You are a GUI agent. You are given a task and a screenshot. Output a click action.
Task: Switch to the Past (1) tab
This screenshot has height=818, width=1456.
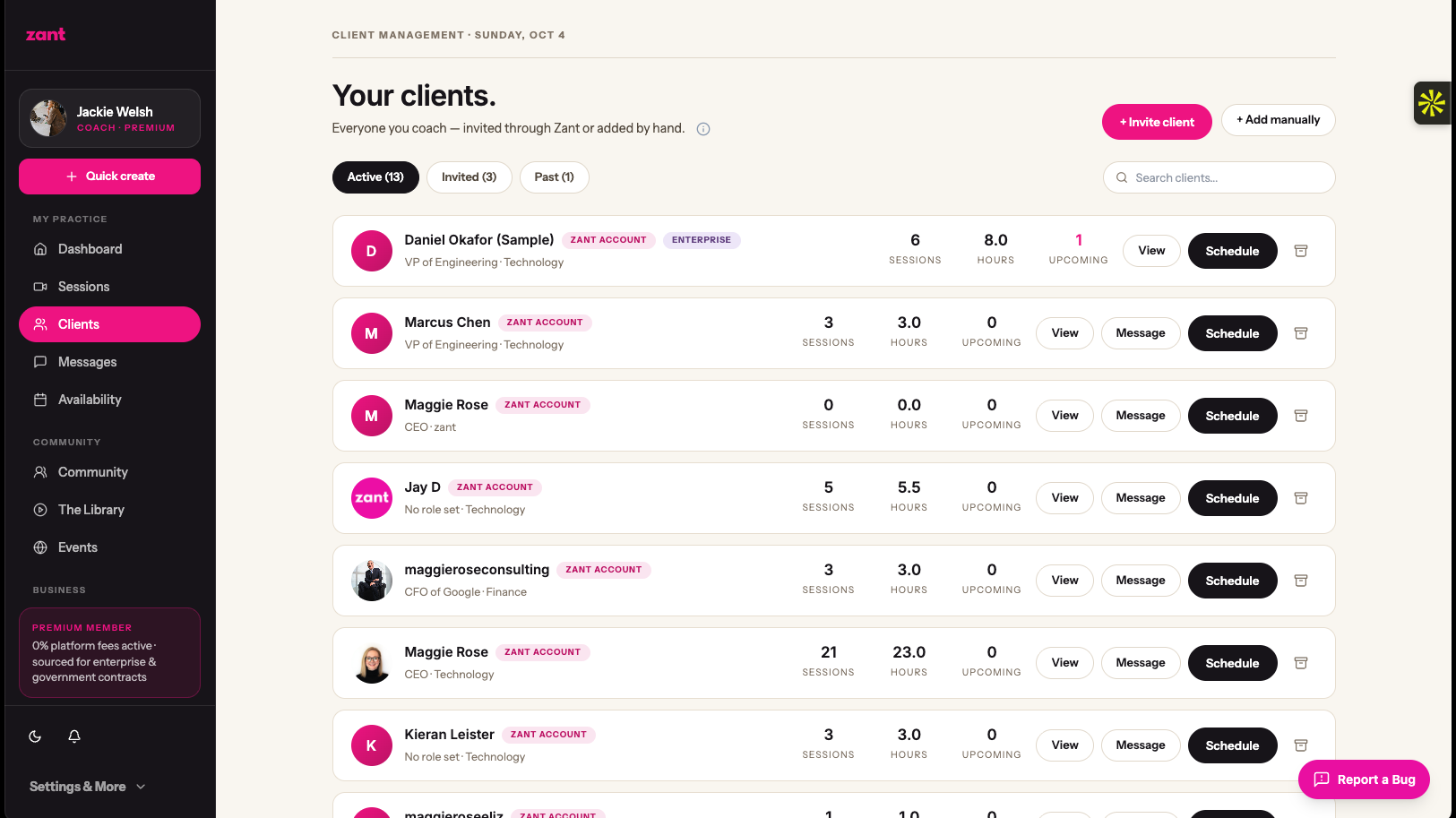[554, 177]
